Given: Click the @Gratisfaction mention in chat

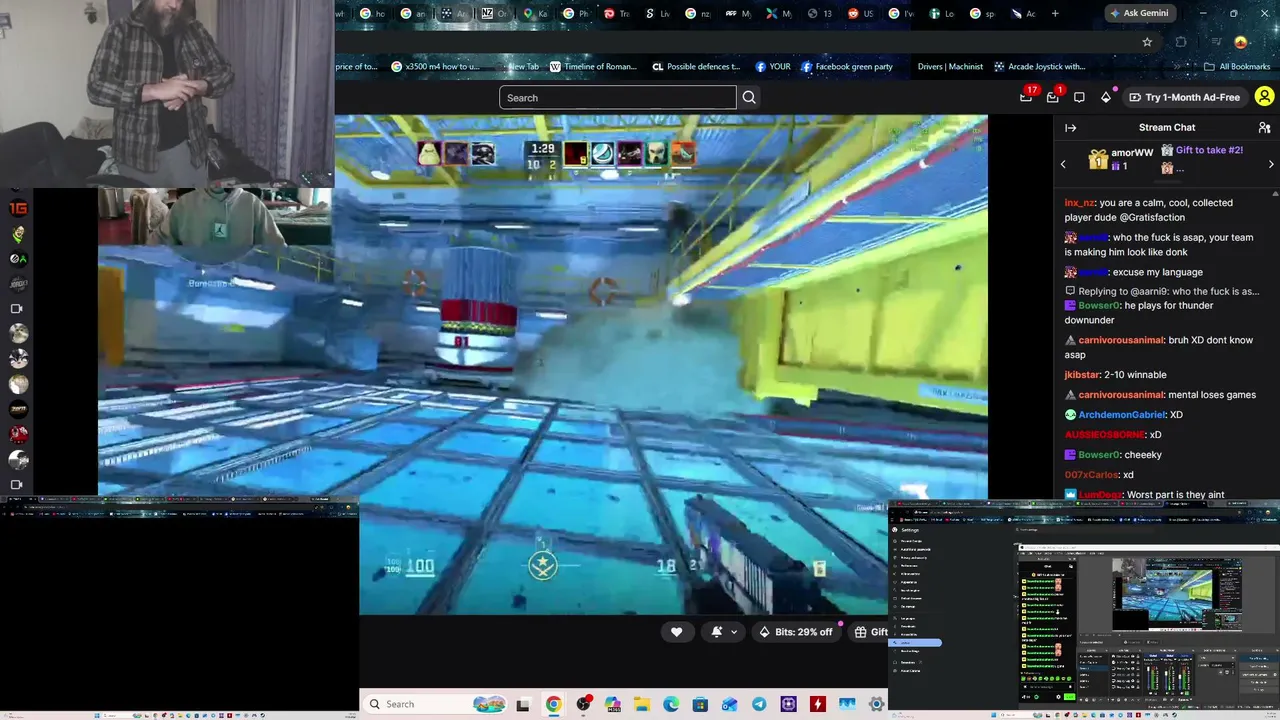Looking at the screenshot, I should point(1152,217).
